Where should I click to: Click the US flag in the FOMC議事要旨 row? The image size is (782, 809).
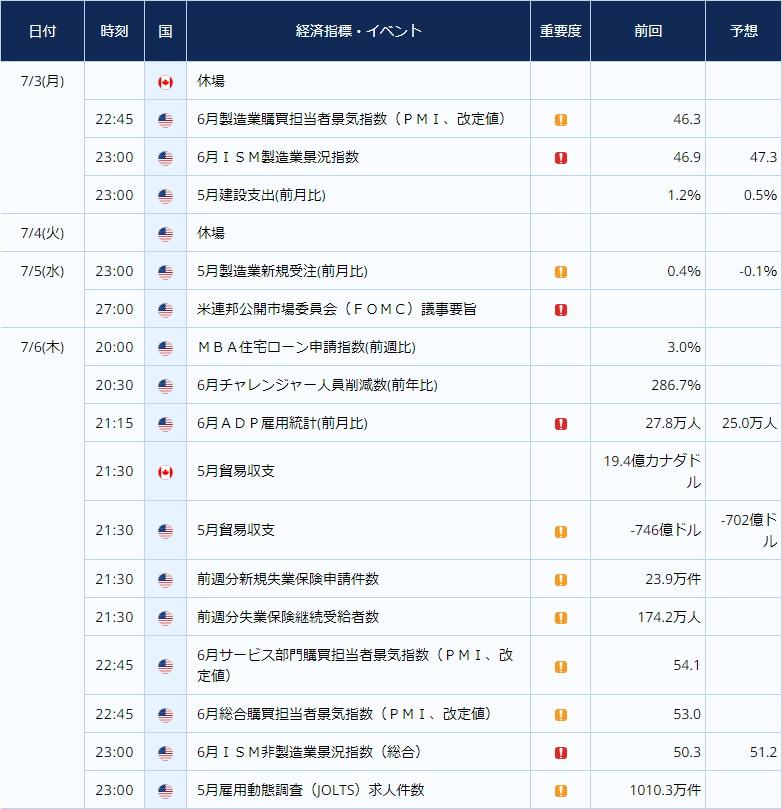tap(165, 310)
